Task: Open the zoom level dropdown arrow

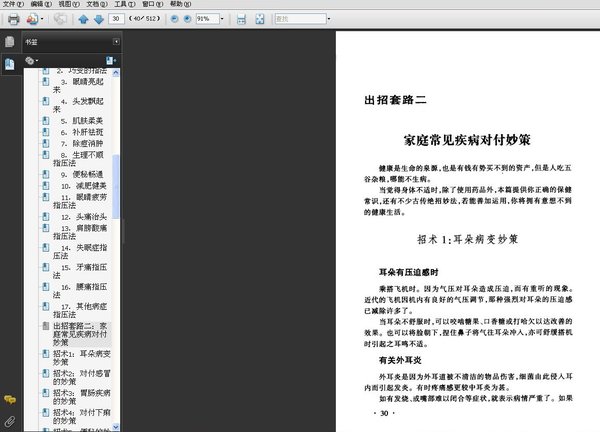Action: 222,19
